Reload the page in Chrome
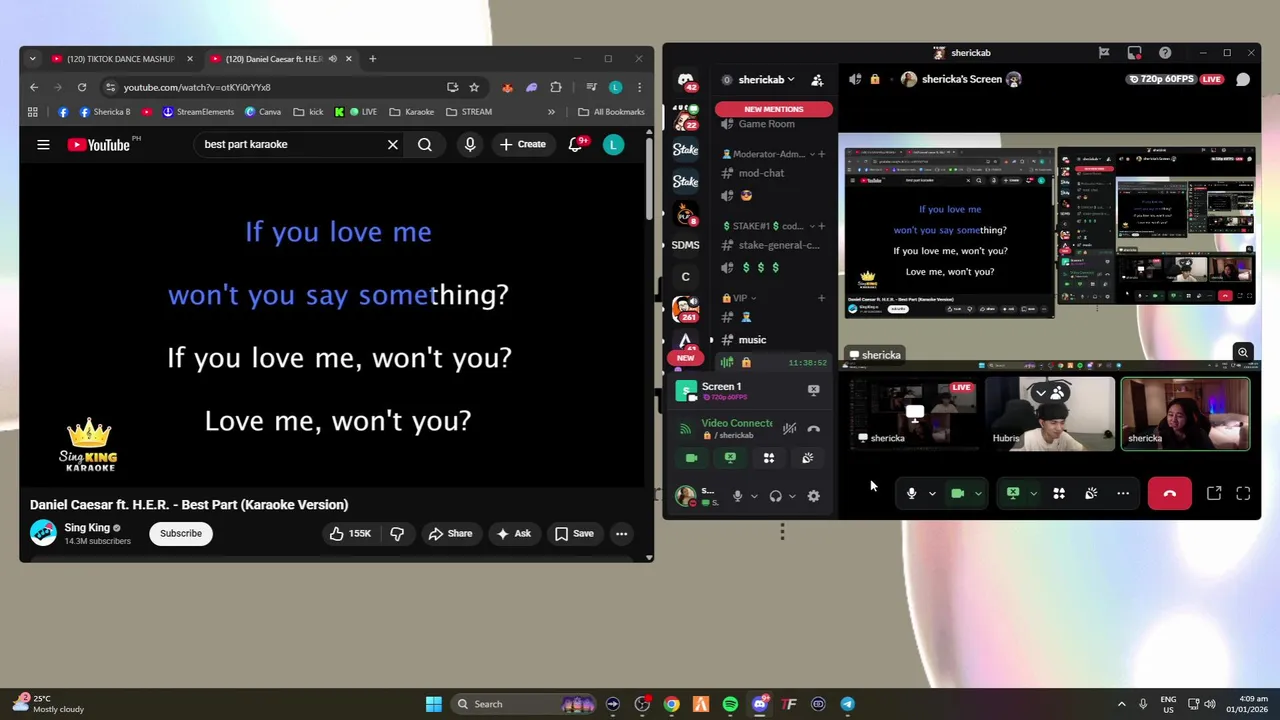 coord(82,87)
